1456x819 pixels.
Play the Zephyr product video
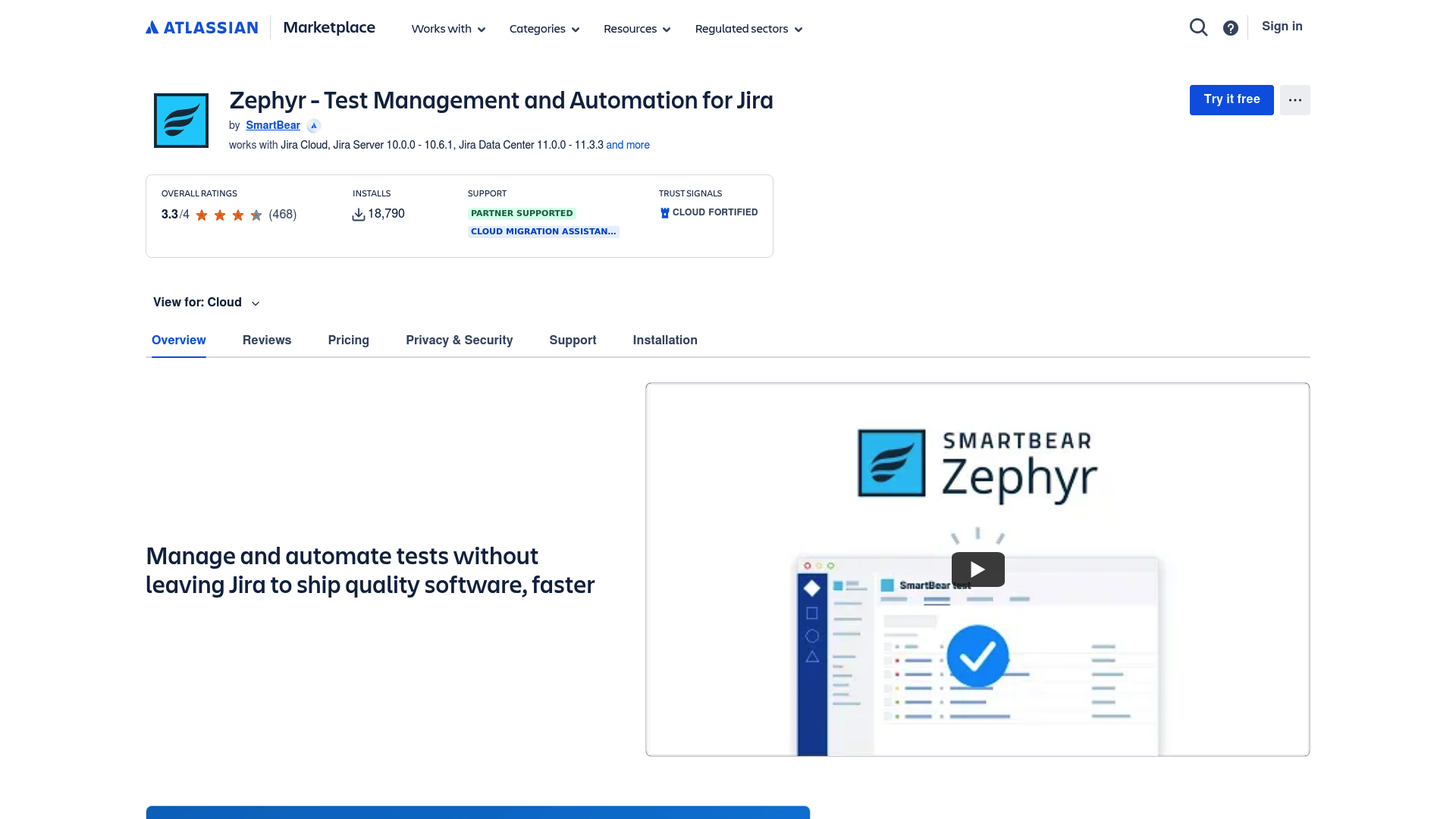(977, 569)
